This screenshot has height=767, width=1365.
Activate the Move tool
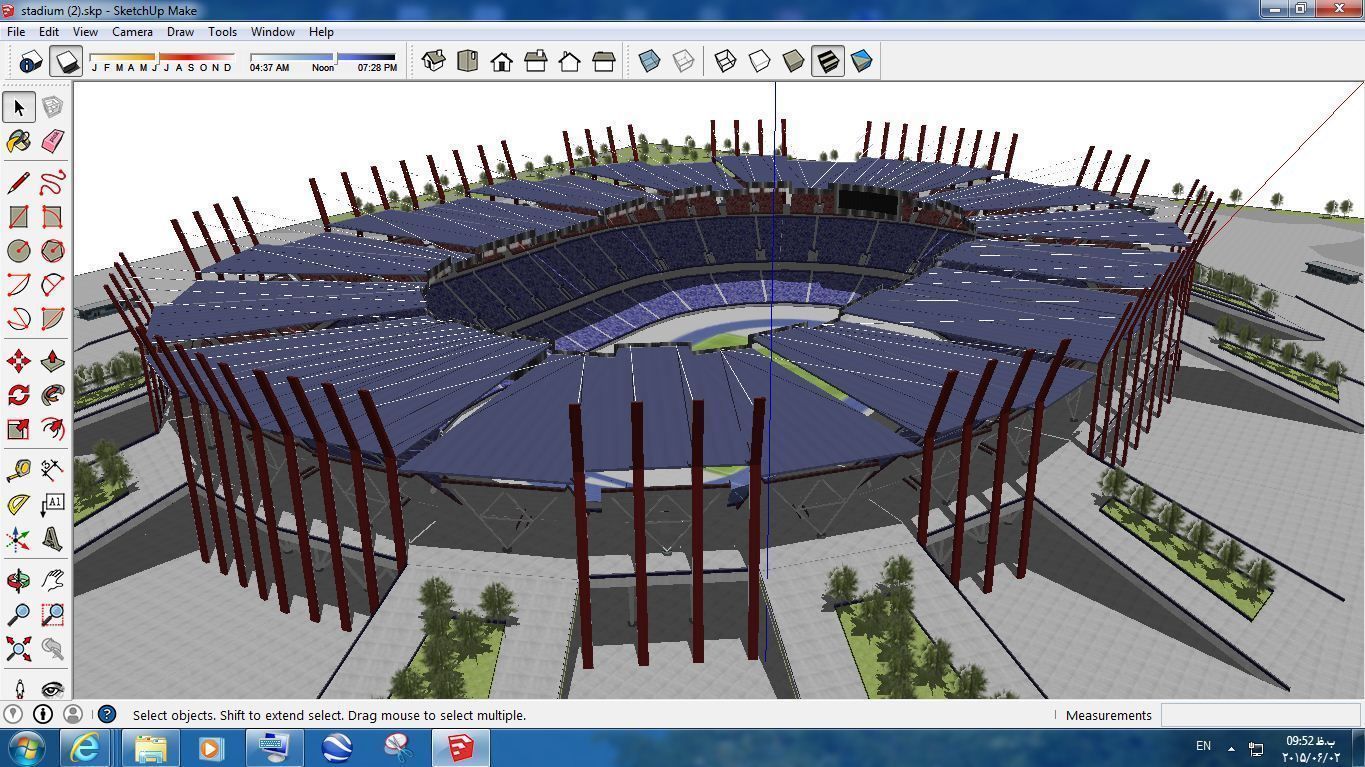point(18,361)
